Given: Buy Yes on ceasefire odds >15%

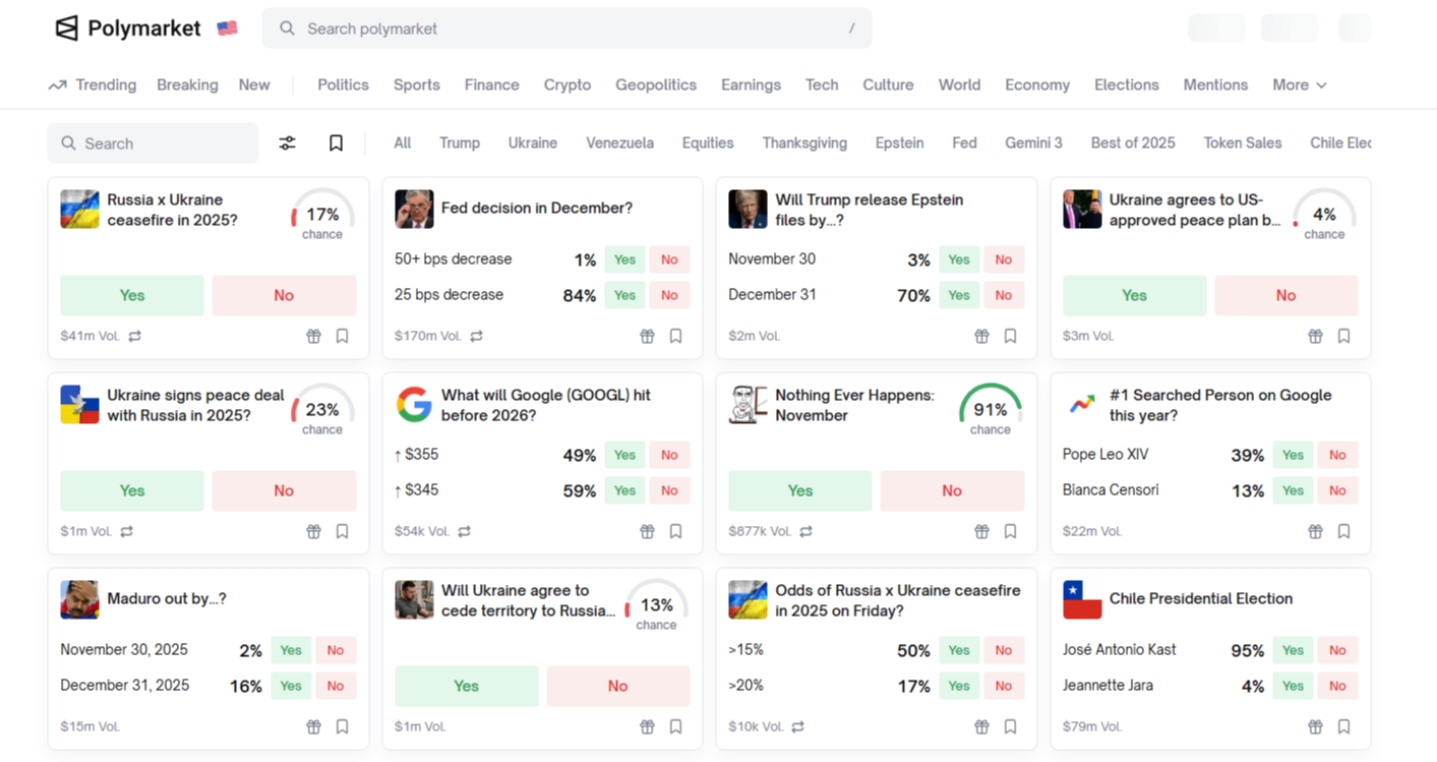Looking at the screenshot, I should pyautogui.click(x=959, y=650).
